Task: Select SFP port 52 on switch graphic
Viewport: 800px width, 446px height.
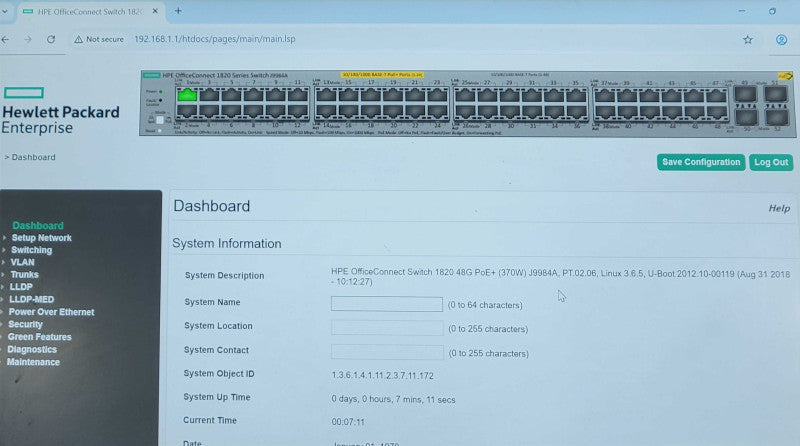Action: tap(776, 118)
